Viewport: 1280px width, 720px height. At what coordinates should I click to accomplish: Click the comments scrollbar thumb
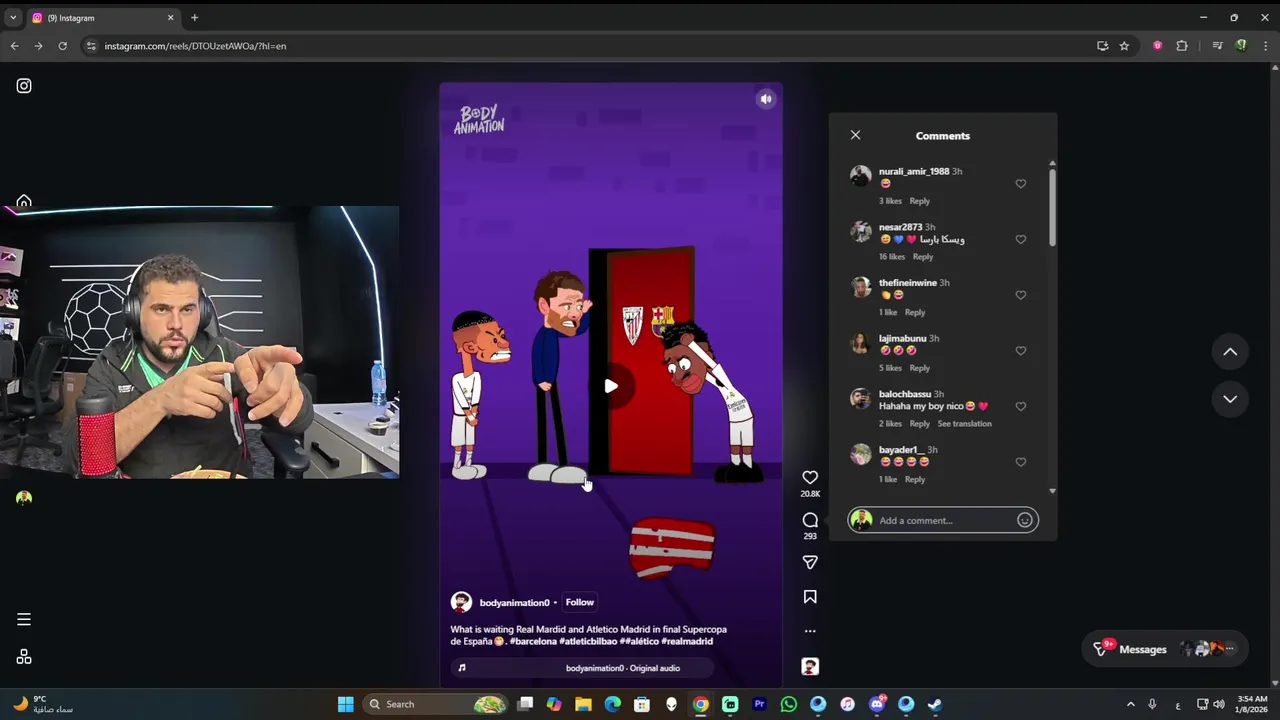[x=1052, y=207]
